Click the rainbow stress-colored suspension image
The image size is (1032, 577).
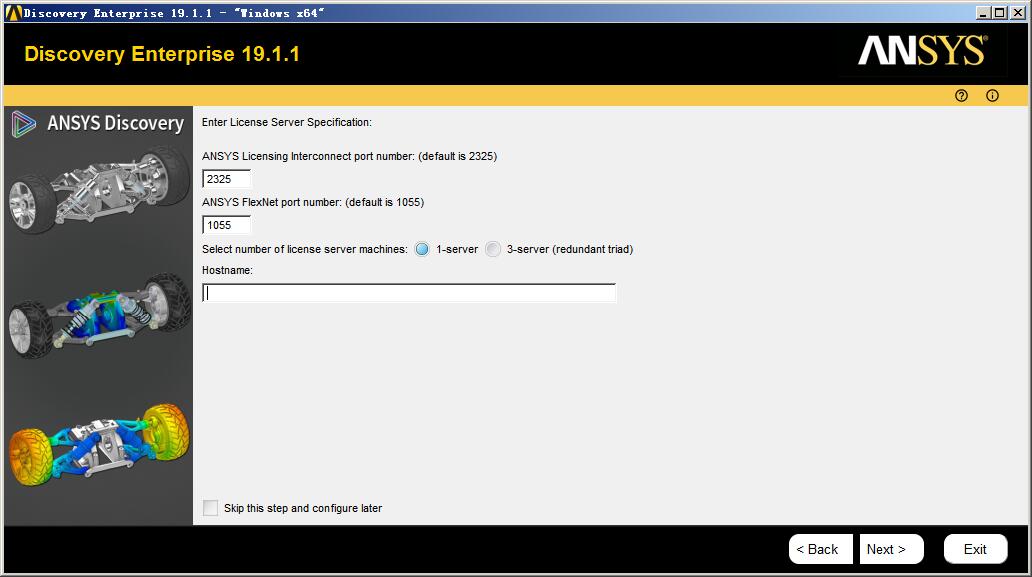[99, 445]
